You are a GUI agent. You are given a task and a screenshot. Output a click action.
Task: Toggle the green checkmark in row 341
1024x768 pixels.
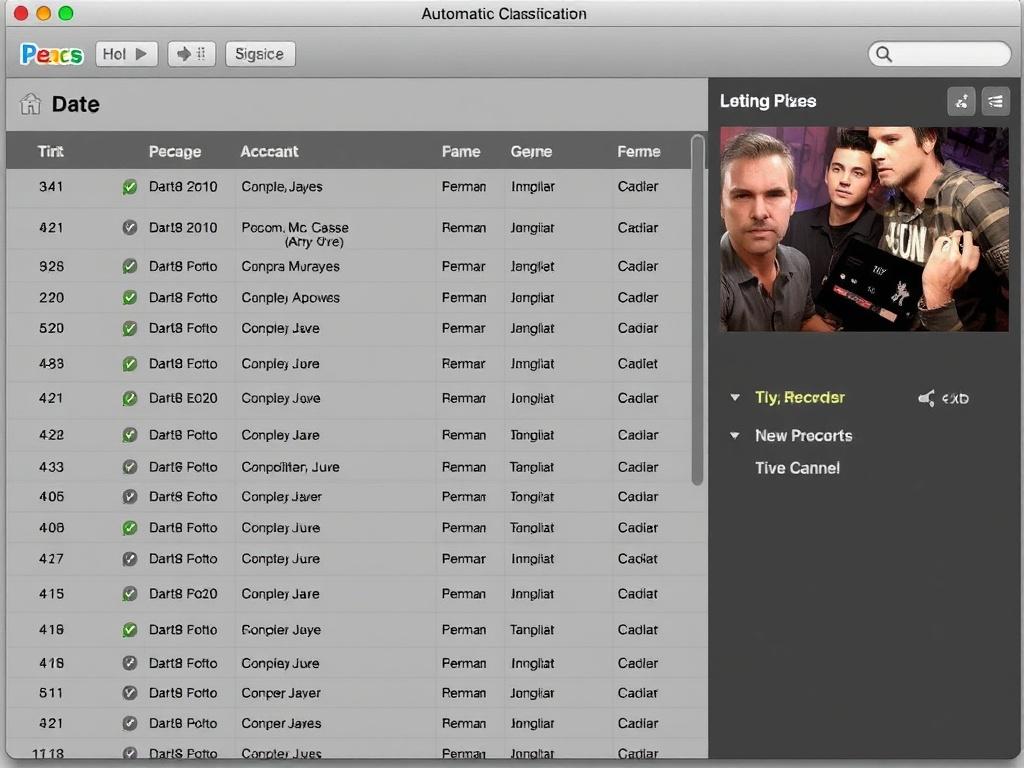point(129,187)
